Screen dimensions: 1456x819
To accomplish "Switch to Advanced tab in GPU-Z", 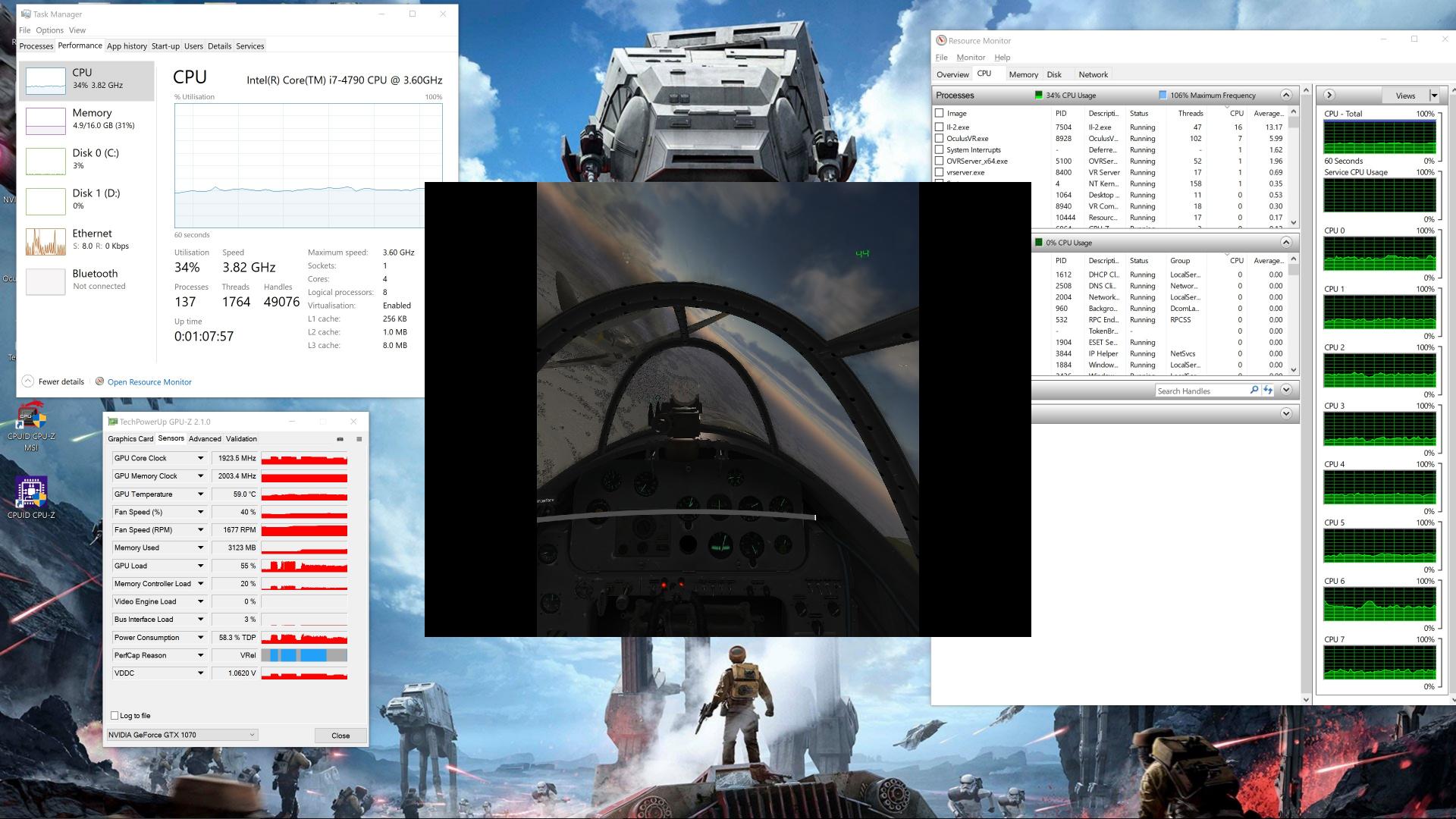I will click(x=205, y=439).
